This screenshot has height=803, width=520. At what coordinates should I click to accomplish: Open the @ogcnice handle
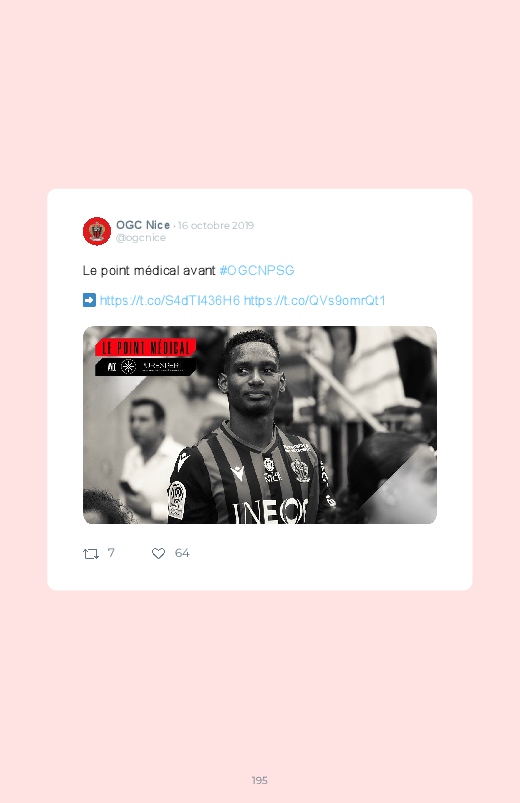point(141,238)
